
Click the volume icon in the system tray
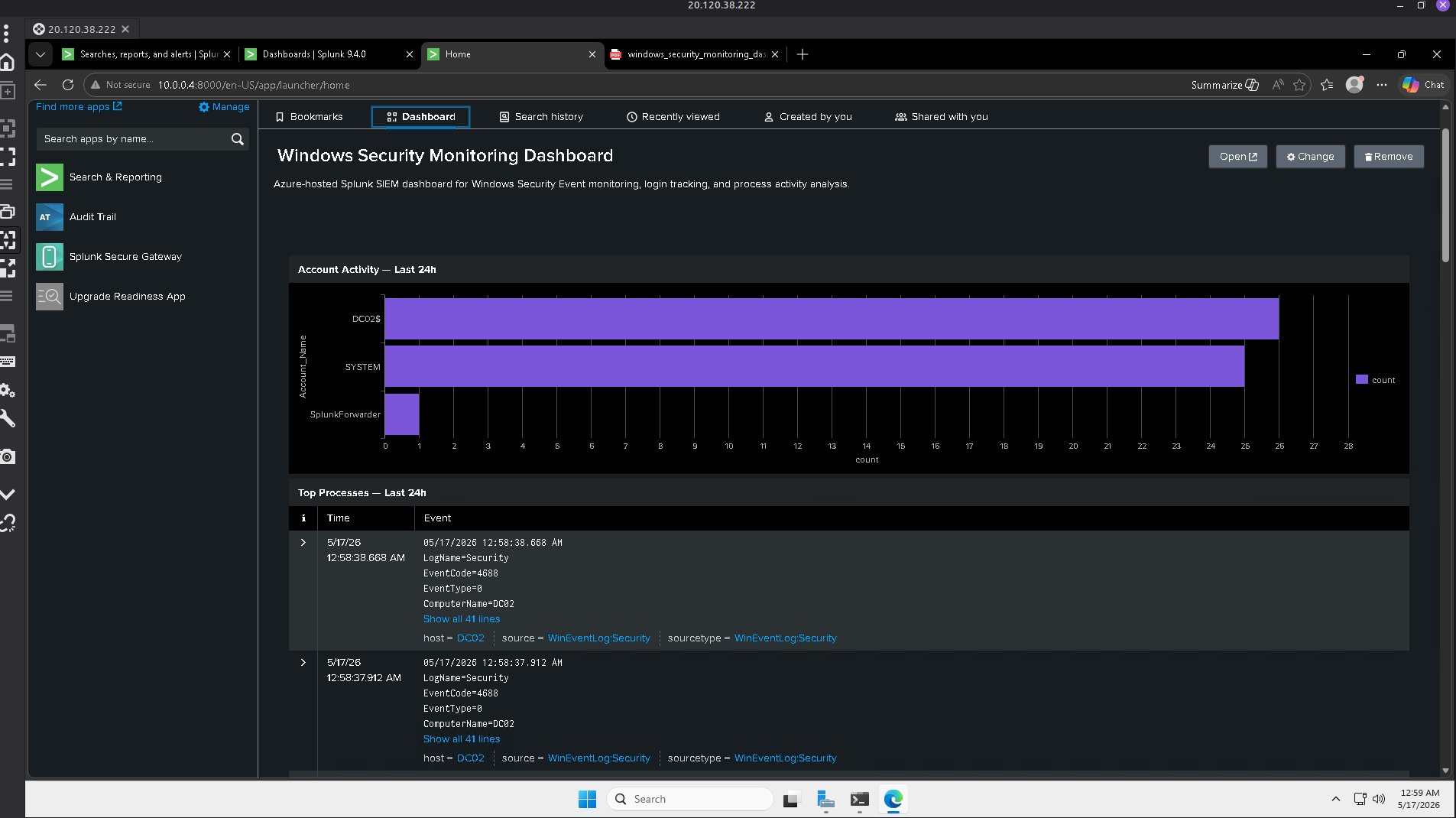tap(1379, 799)
